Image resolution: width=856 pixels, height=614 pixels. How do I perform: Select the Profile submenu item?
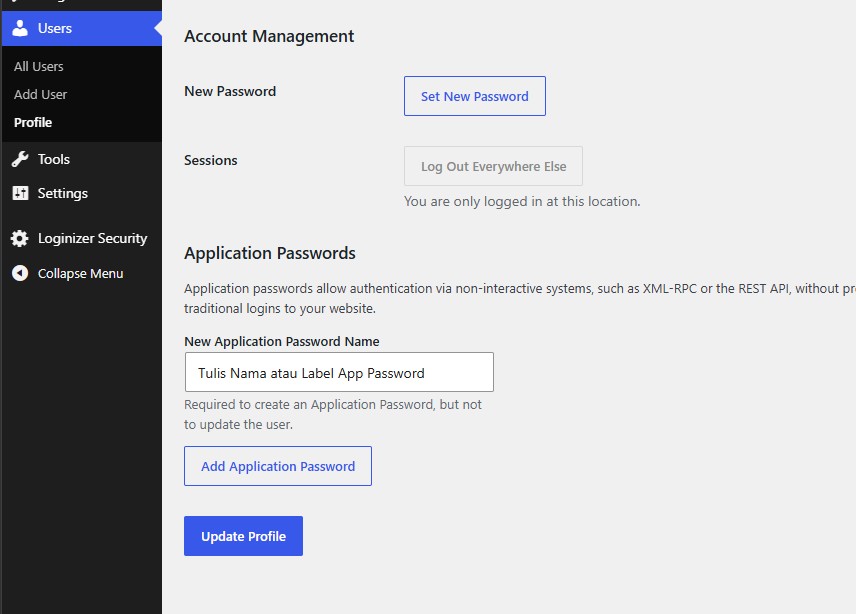click(x=33, y=122)
